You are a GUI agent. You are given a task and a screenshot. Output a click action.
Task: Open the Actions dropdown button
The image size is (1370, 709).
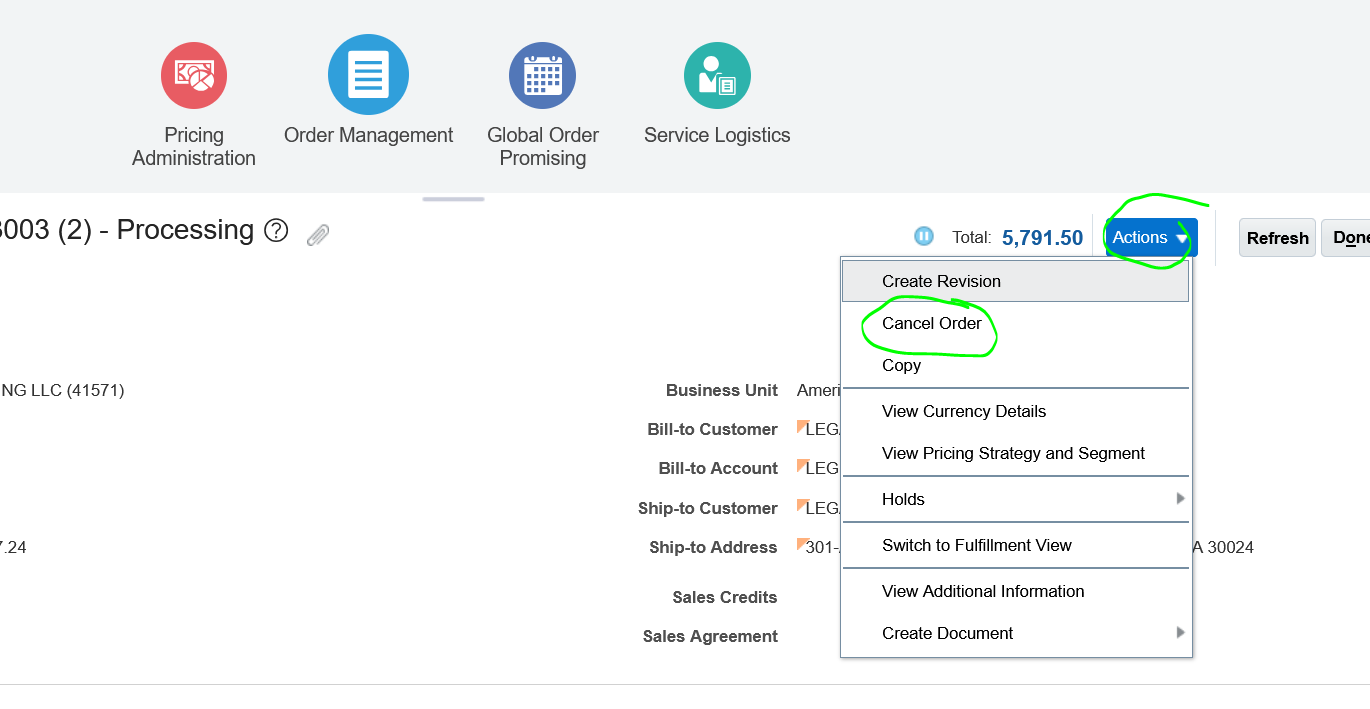(x=1151, y=238)
